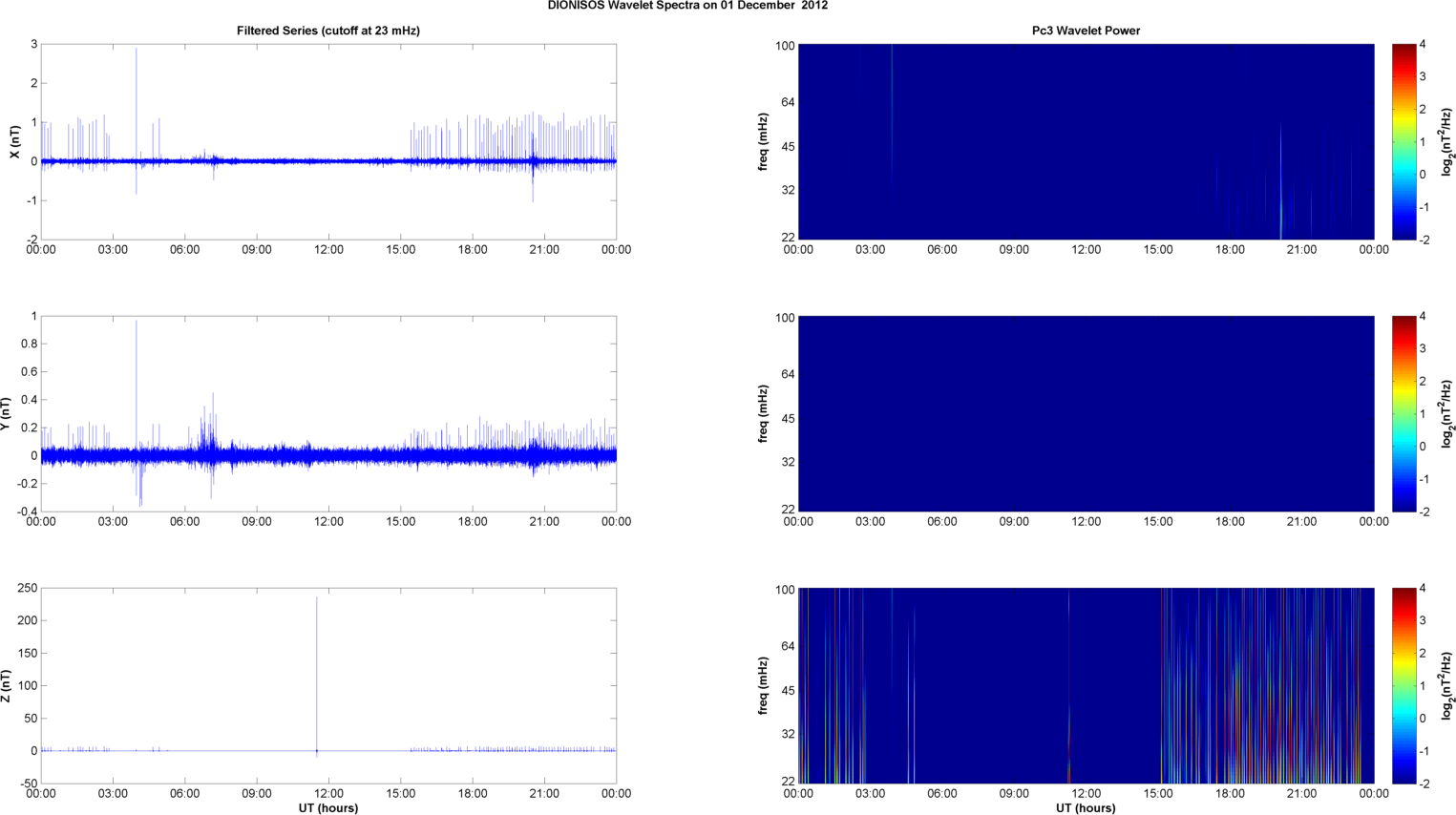The height and width of the screenshot is (815, 1456).
Task: Click the '03:00' tick under the top spectrogram
Action: [870, 250]
